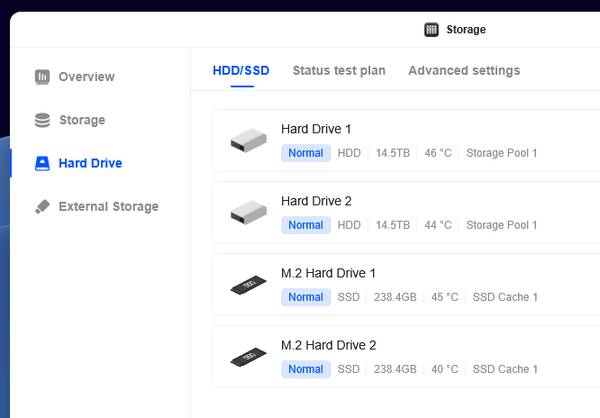Screen dimensions: 600x418
Task: Click the Storage database icon in sidebar
Action: pyautogui.click(x=42, y=120)
